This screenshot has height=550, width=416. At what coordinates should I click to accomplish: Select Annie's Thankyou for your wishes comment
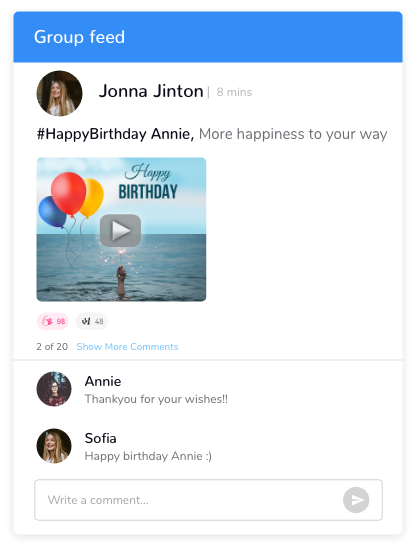click(156, 399)
